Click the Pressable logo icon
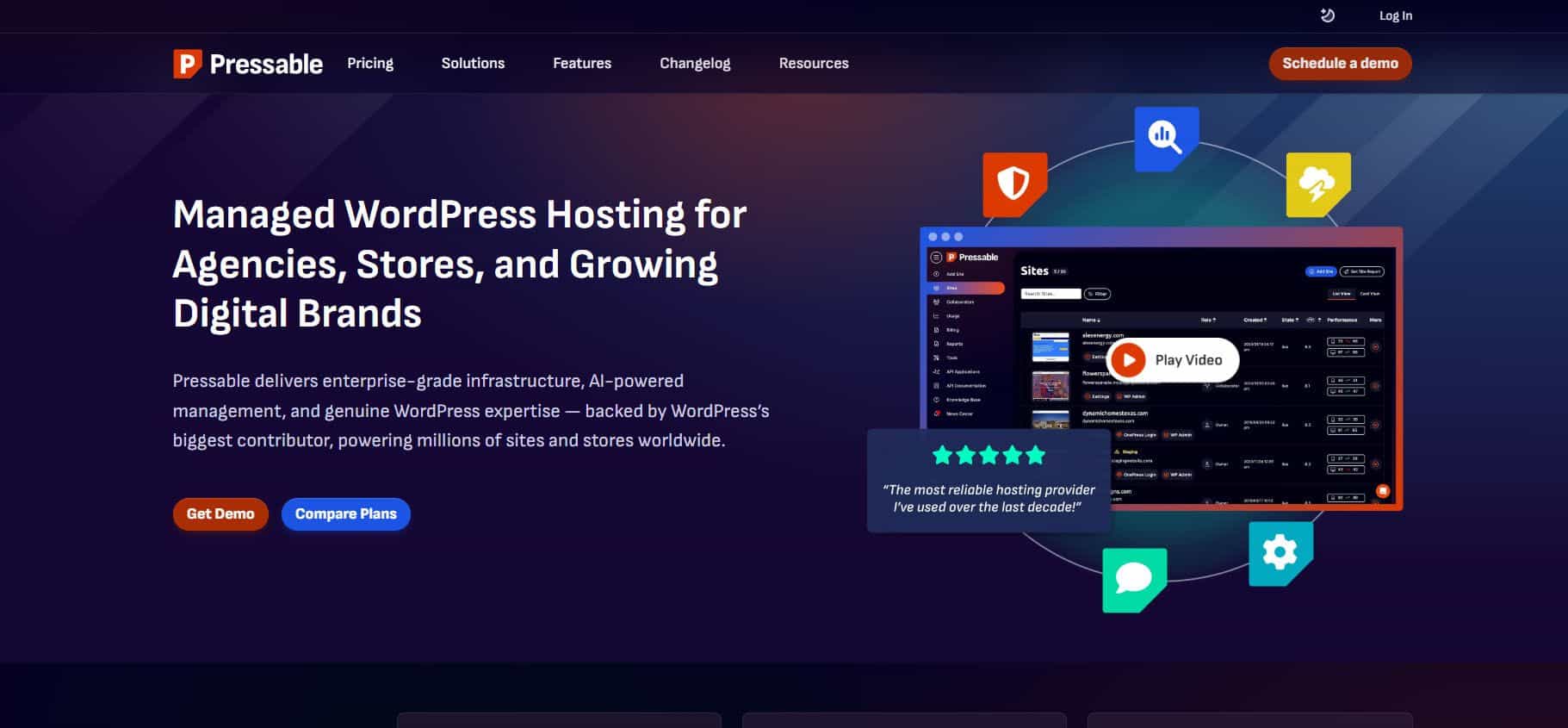This screenshot has height=728, width=1568. coord(188,64)
